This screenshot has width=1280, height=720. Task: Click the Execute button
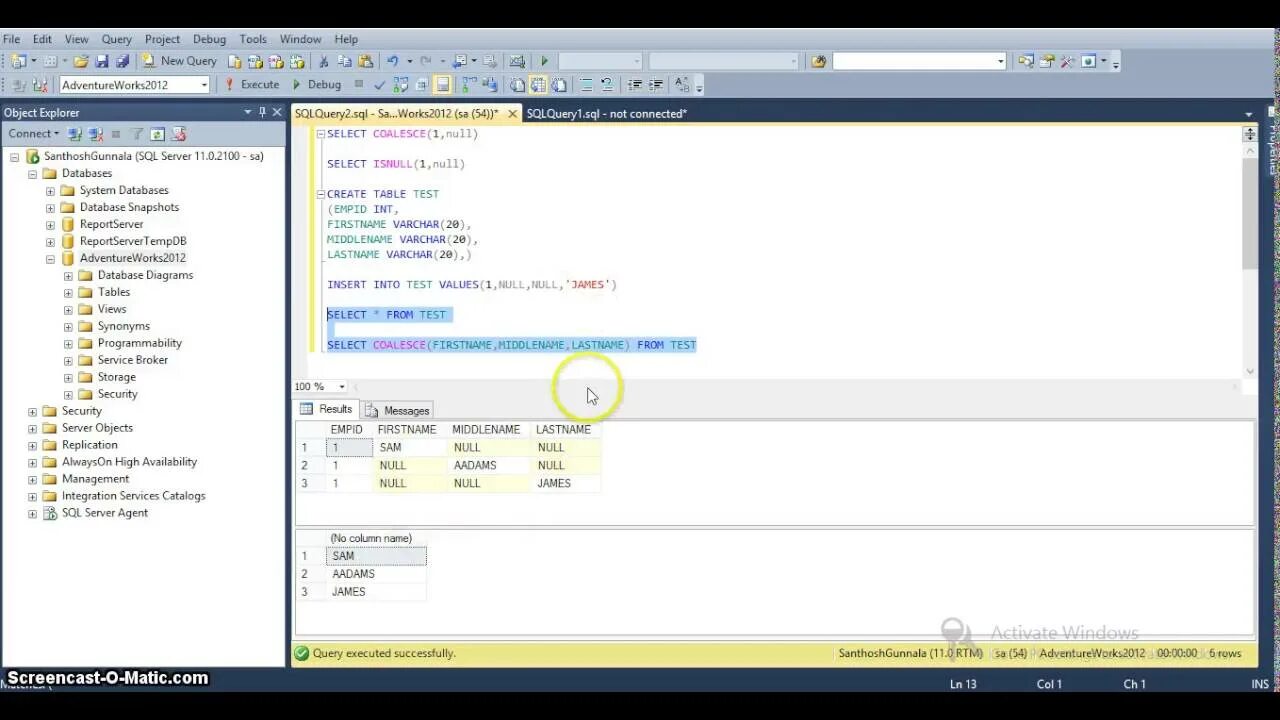[251, 85]
